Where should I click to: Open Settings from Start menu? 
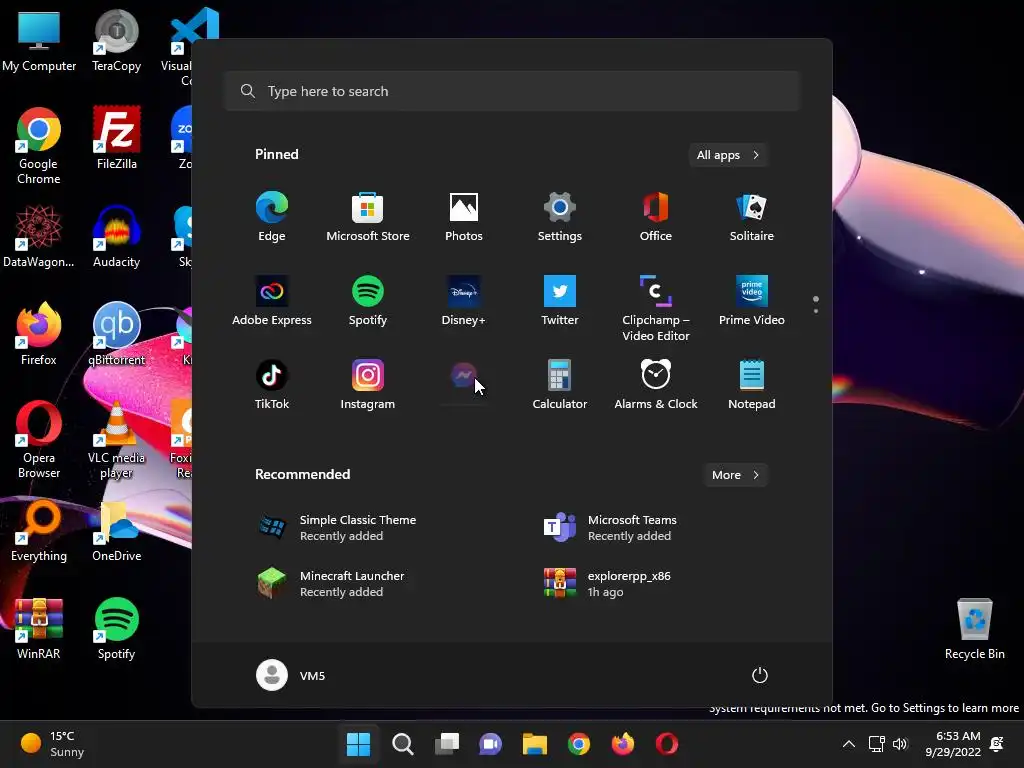pos(560,217)
